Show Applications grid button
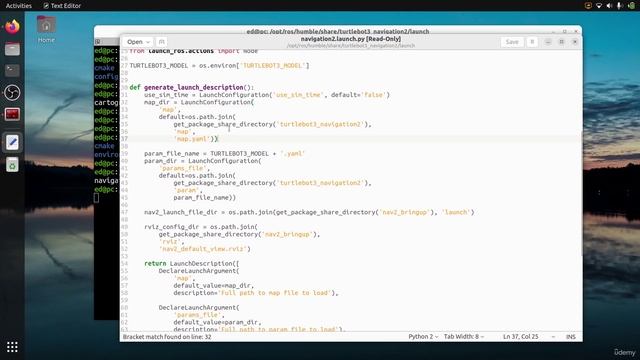The height and width of the screenshot is (360, 640). 12,347
